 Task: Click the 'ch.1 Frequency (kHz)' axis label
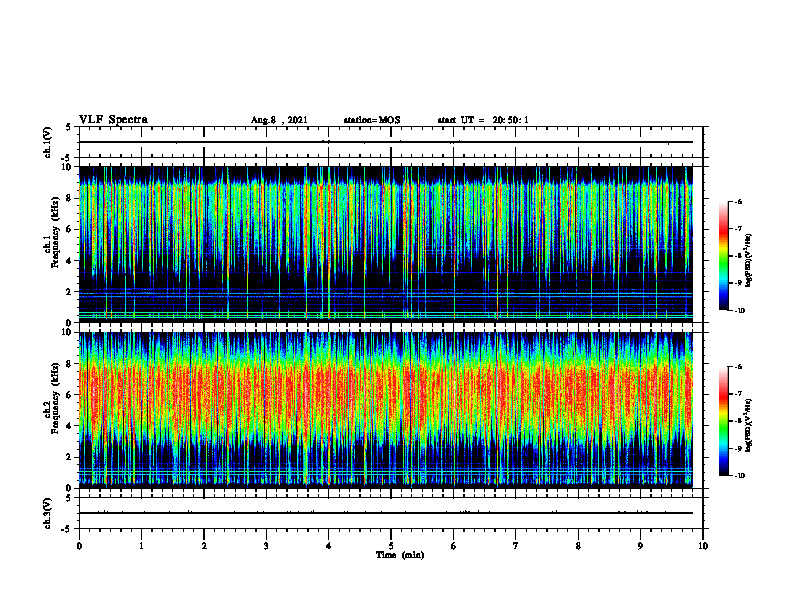point(51,232)
